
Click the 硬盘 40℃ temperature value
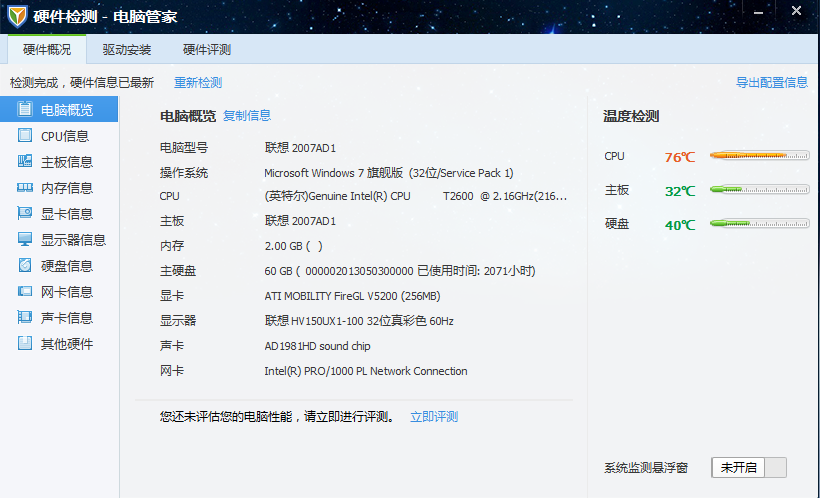680,225
